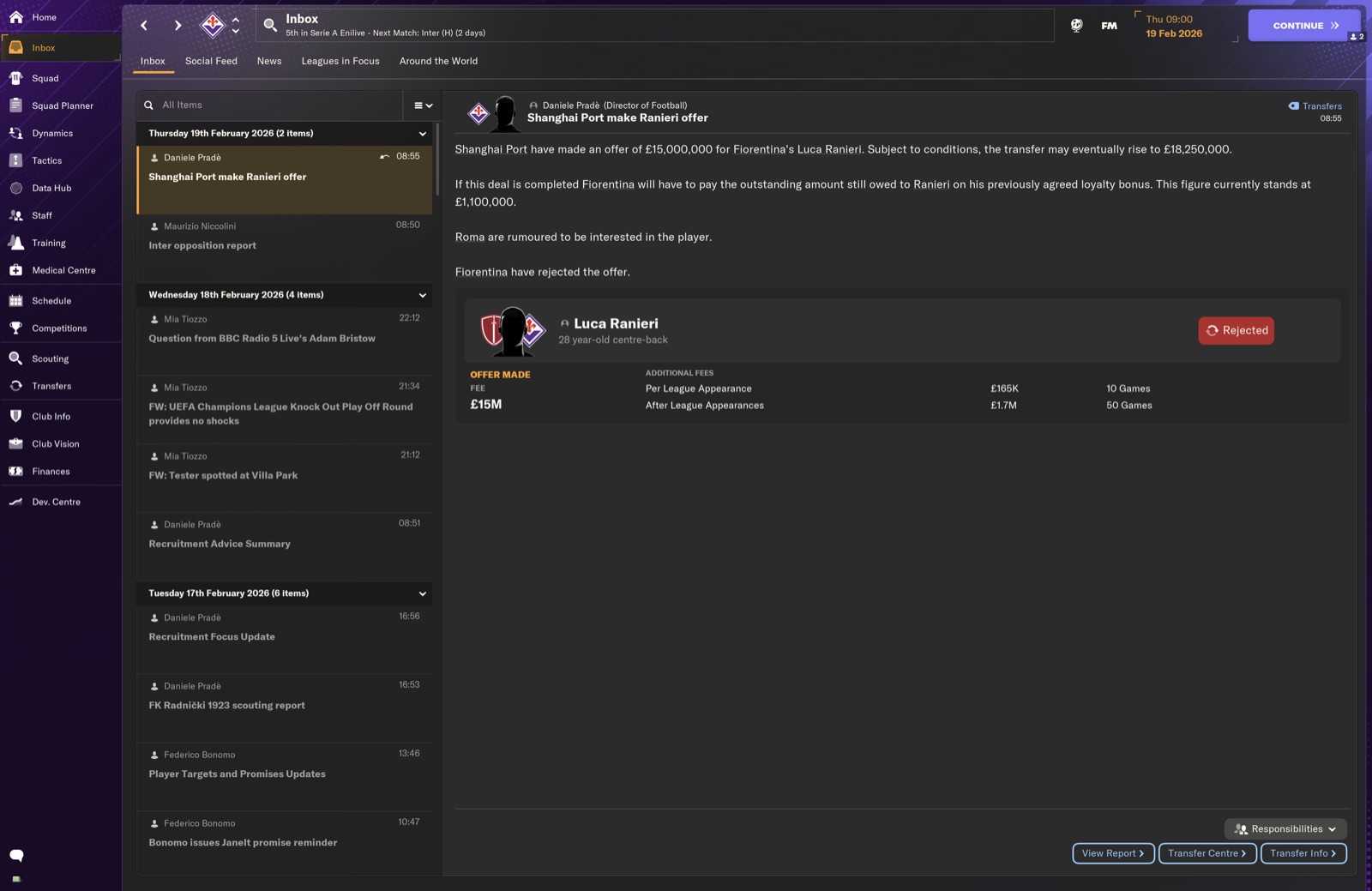Select the Inbox tab
Screen dimensions: 1372x891
click(153, 61)
